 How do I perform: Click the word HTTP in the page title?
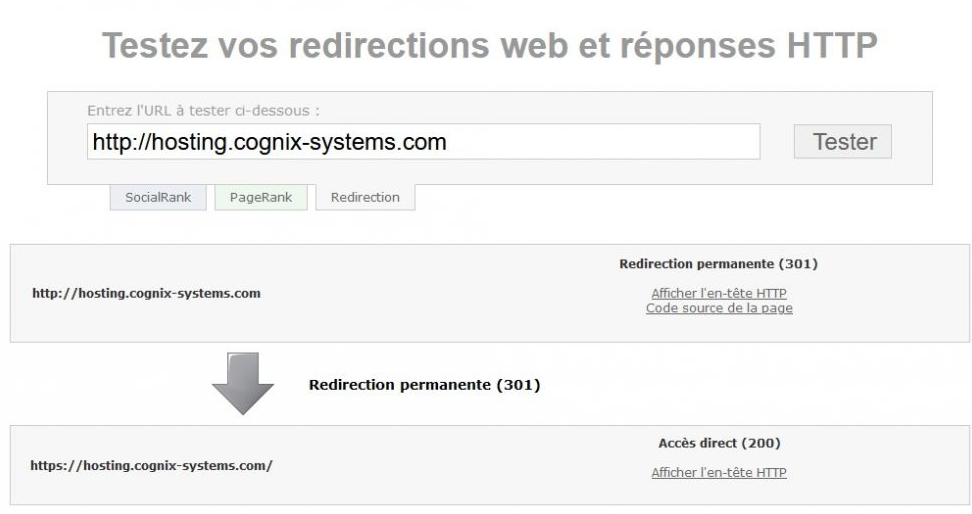tap(832, 45)
